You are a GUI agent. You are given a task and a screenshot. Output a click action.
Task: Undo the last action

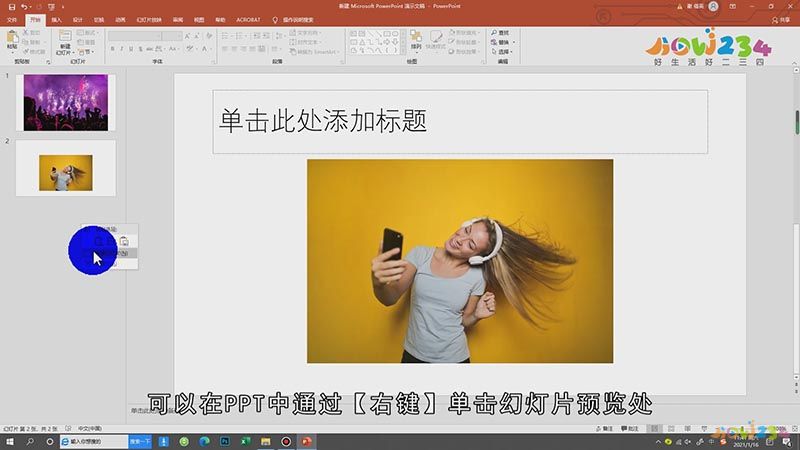pyautogui.click(x=23, y=7)
